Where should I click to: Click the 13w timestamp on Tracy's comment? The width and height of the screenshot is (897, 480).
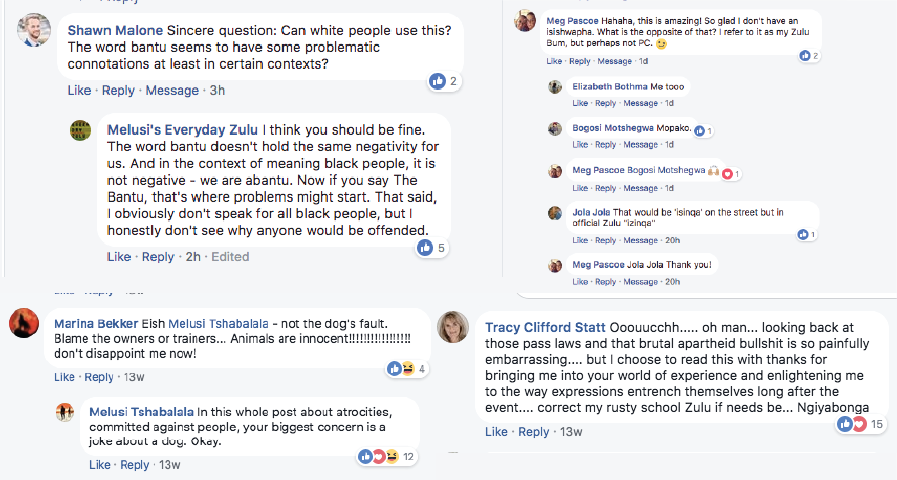click(x=571, y=432)
